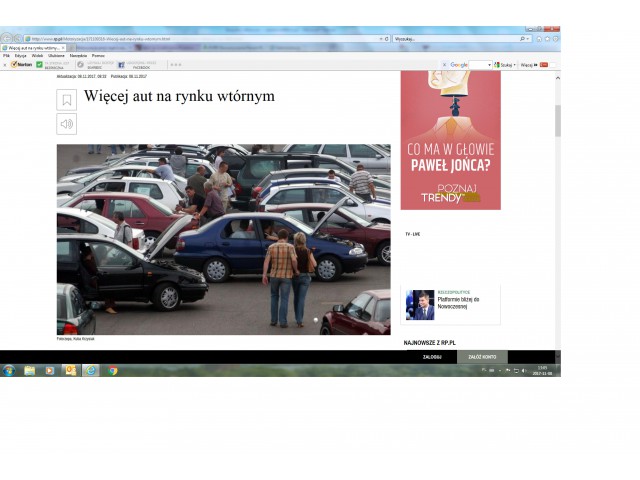The height and width of the screenshot is (480, 640).
Task: Click the browser address bar
Action: 200,38
